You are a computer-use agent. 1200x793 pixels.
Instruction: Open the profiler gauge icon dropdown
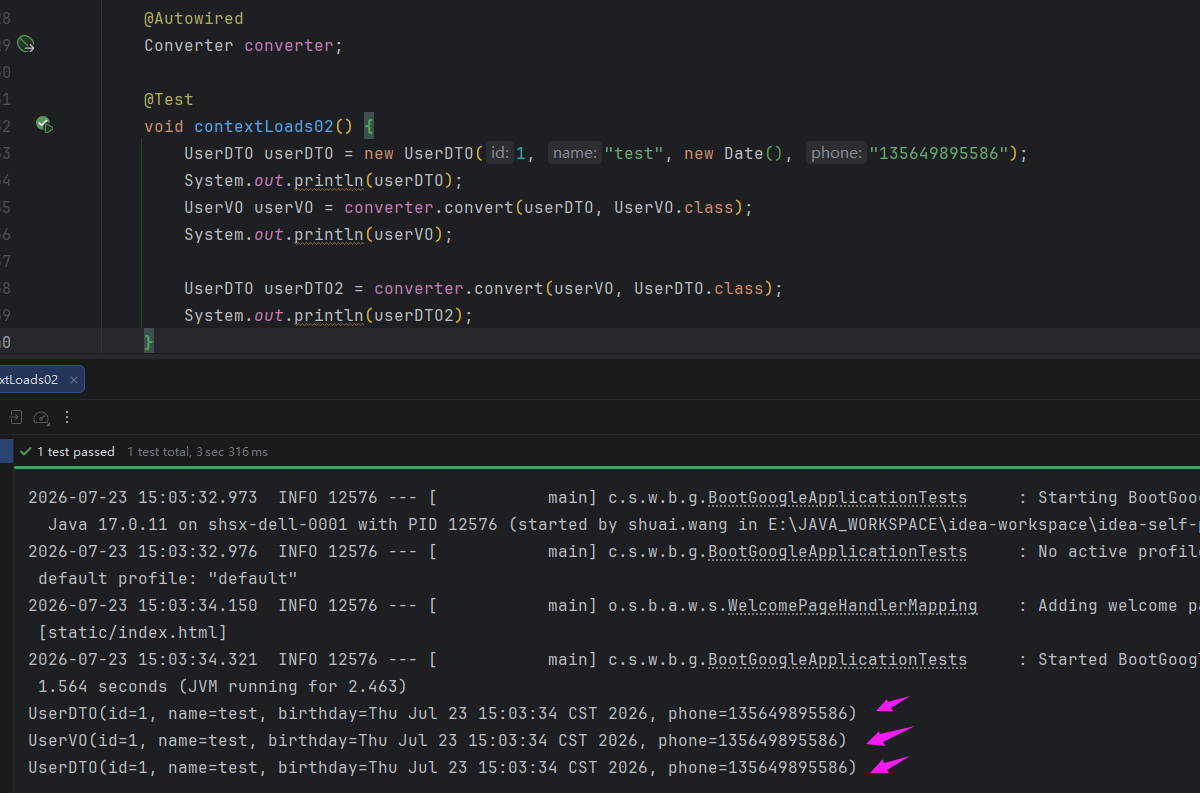tap(41, 417)
